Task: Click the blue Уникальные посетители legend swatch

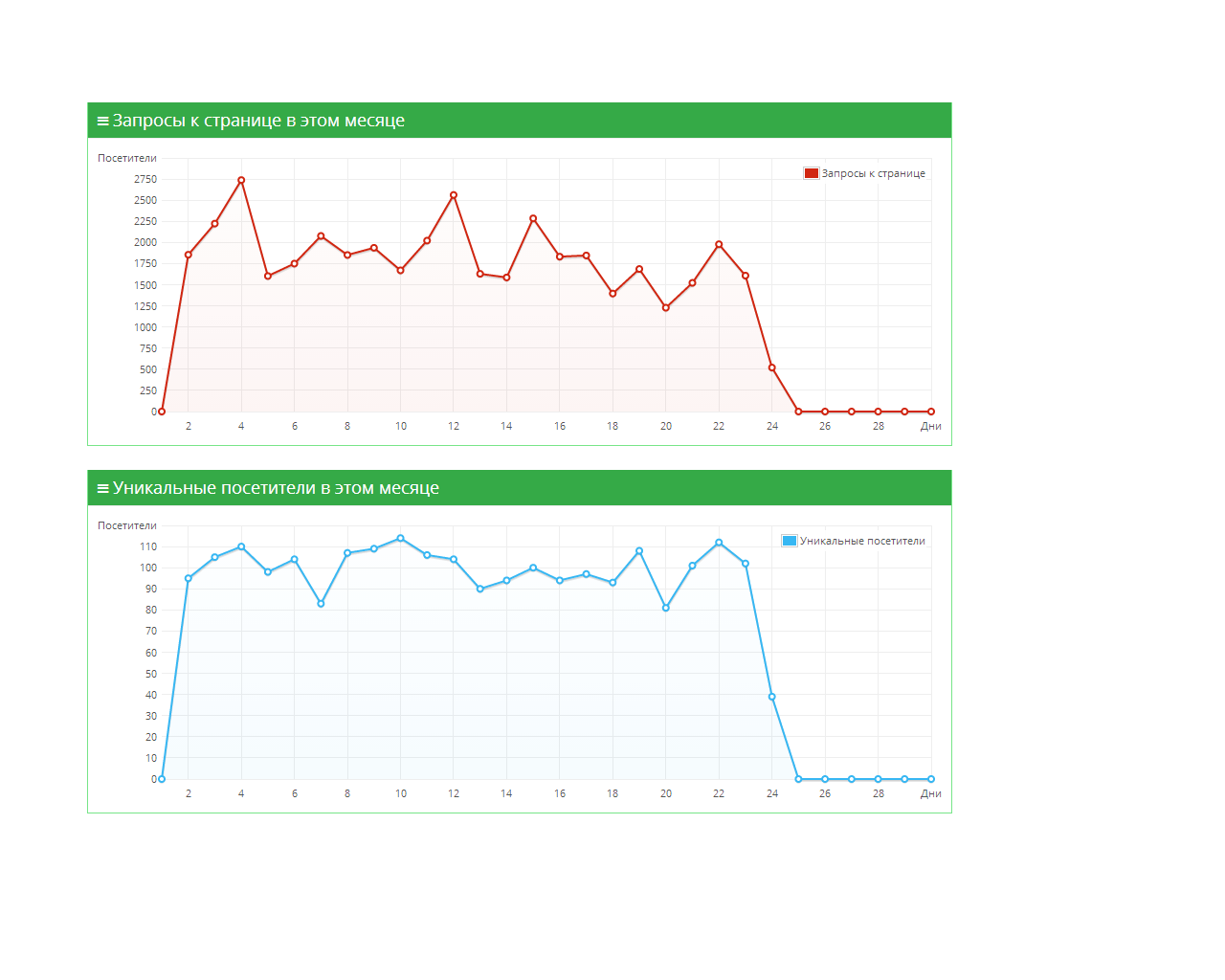Action: [x=790, y=541]
